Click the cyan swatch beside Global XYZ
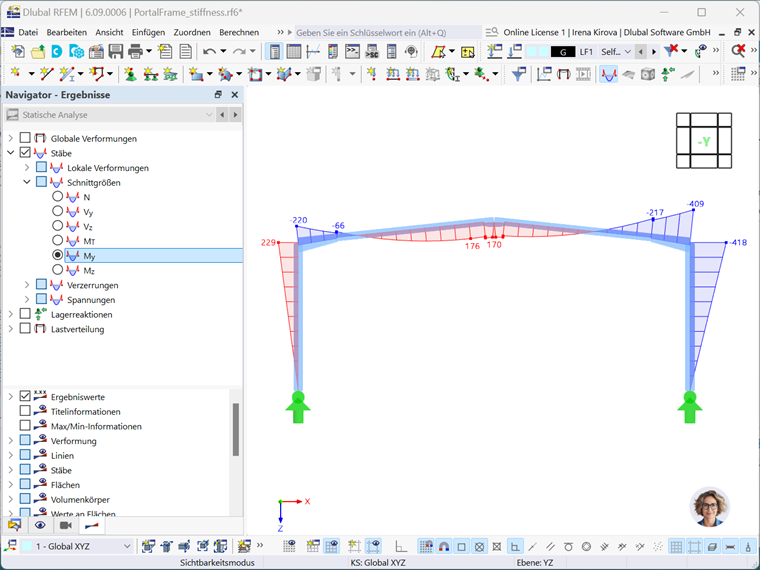Image resolution: width=760 pixels, height=570 pixels. [27, 546]
